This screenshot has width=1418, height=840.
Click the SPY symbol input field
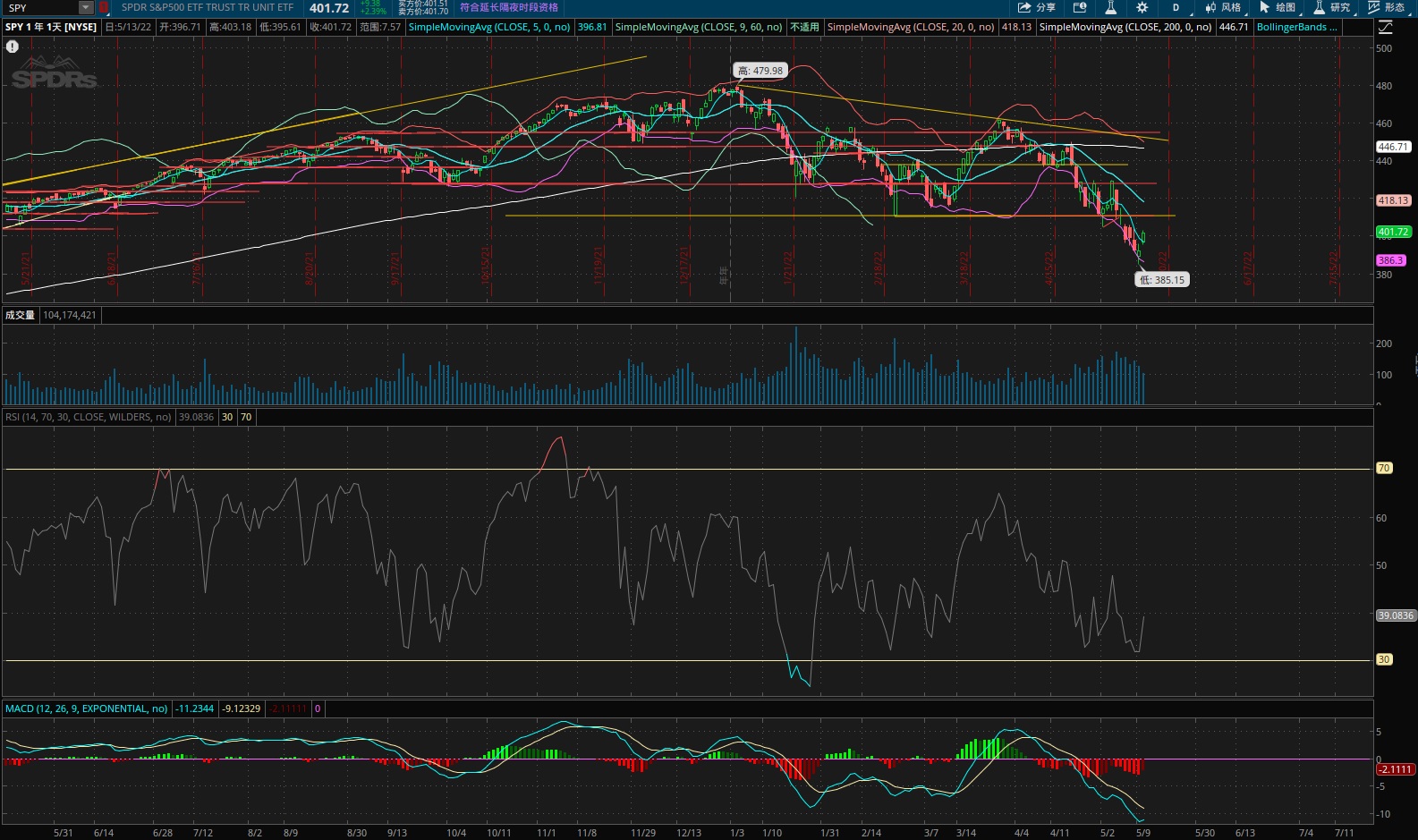[41, 7]
